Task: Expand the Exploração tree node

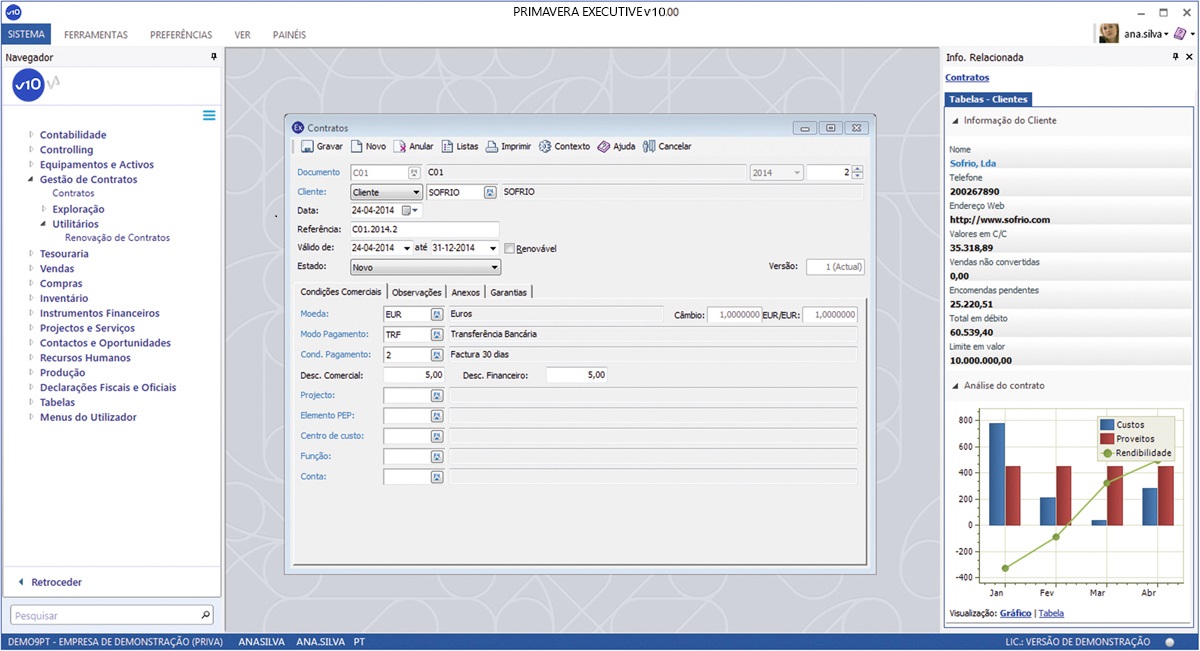Action: (44, 209)
